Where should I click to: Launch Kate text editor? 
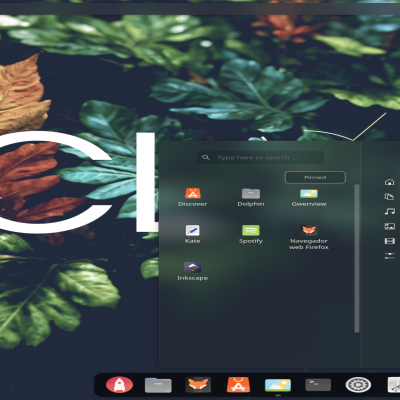193,234
